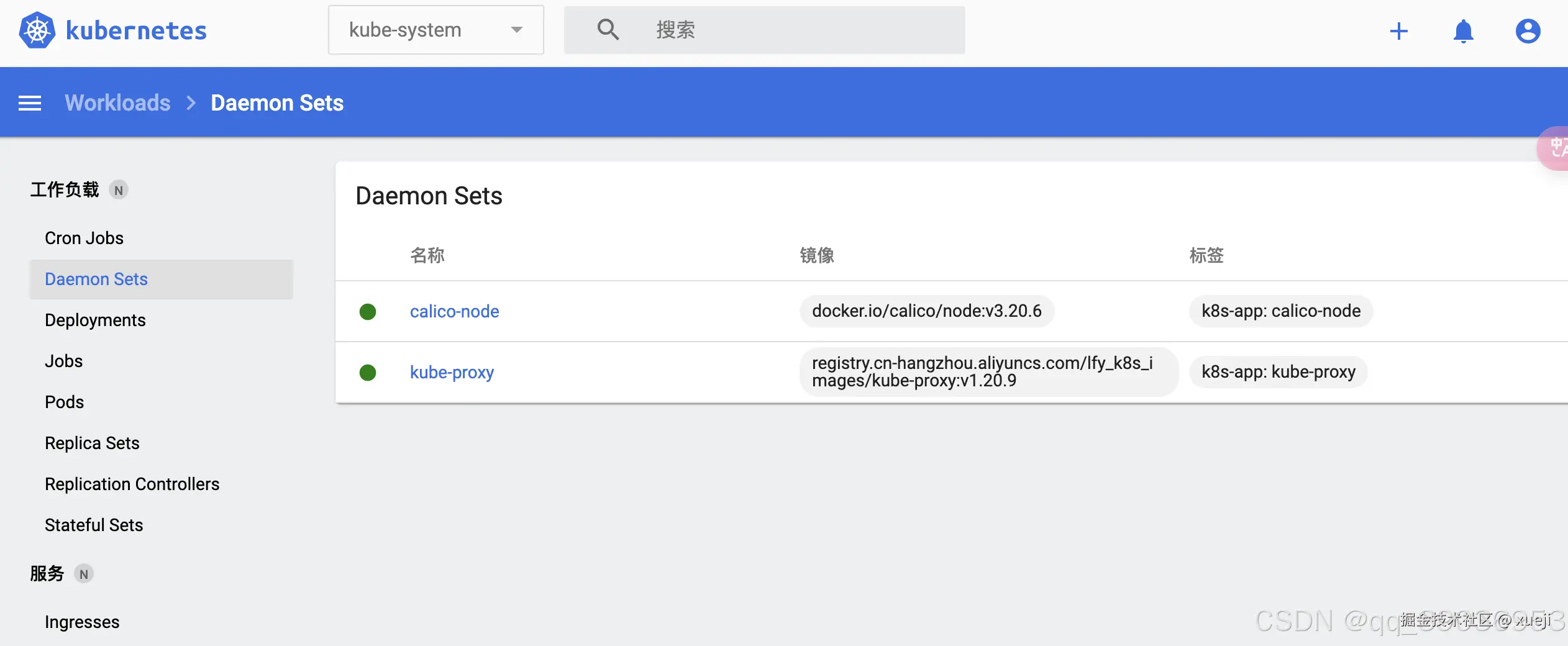Click the pink translate floating icon
Viewport: 1568px width, 646px height.
pos(1555,148)
